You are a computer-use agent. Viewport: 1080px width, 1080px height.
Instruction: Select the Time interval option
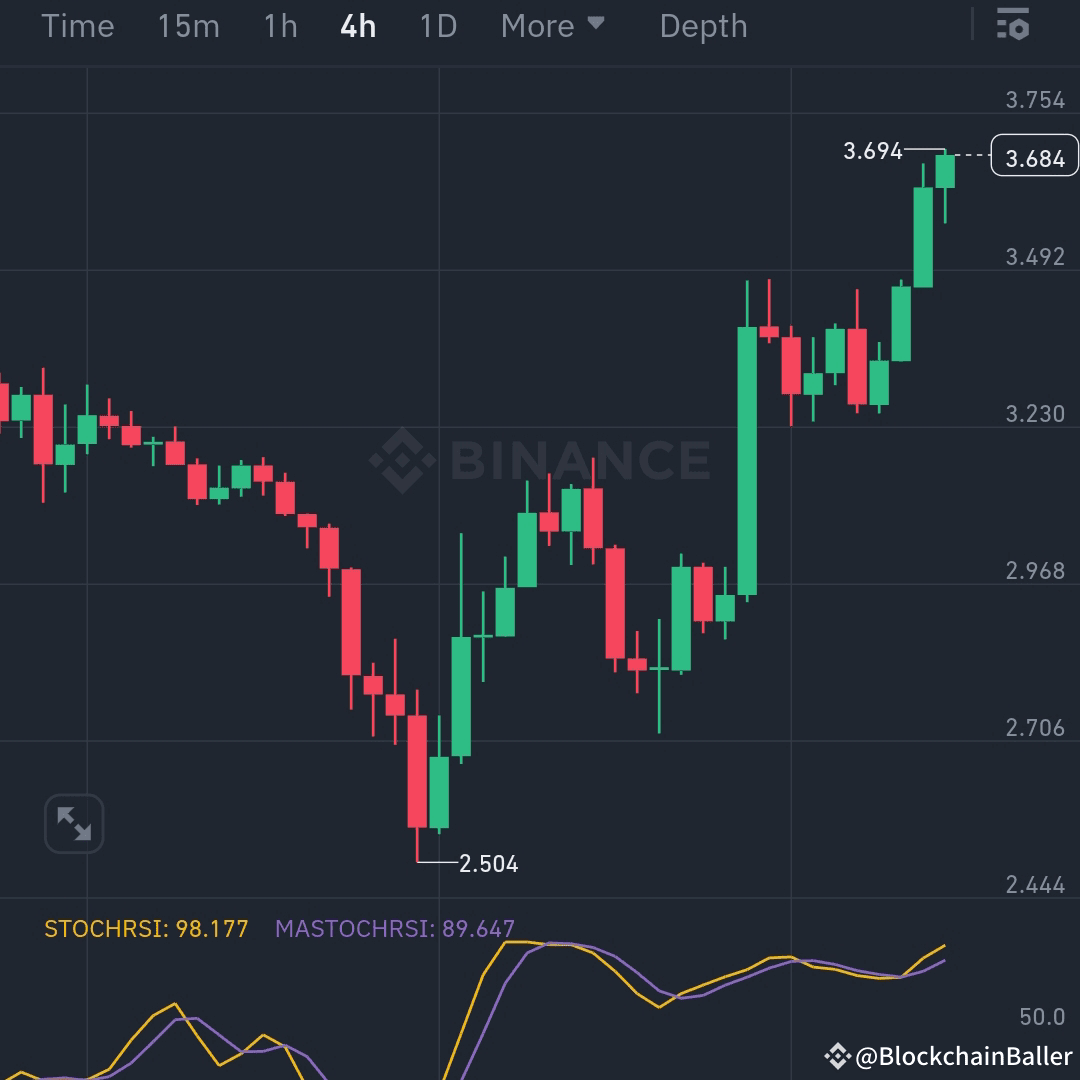(78, 26)
